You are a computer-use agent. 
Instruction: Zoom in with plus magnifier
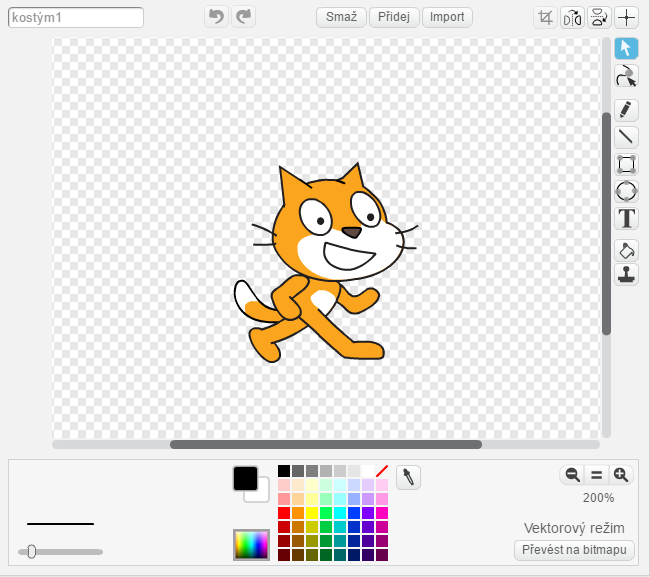621,475
